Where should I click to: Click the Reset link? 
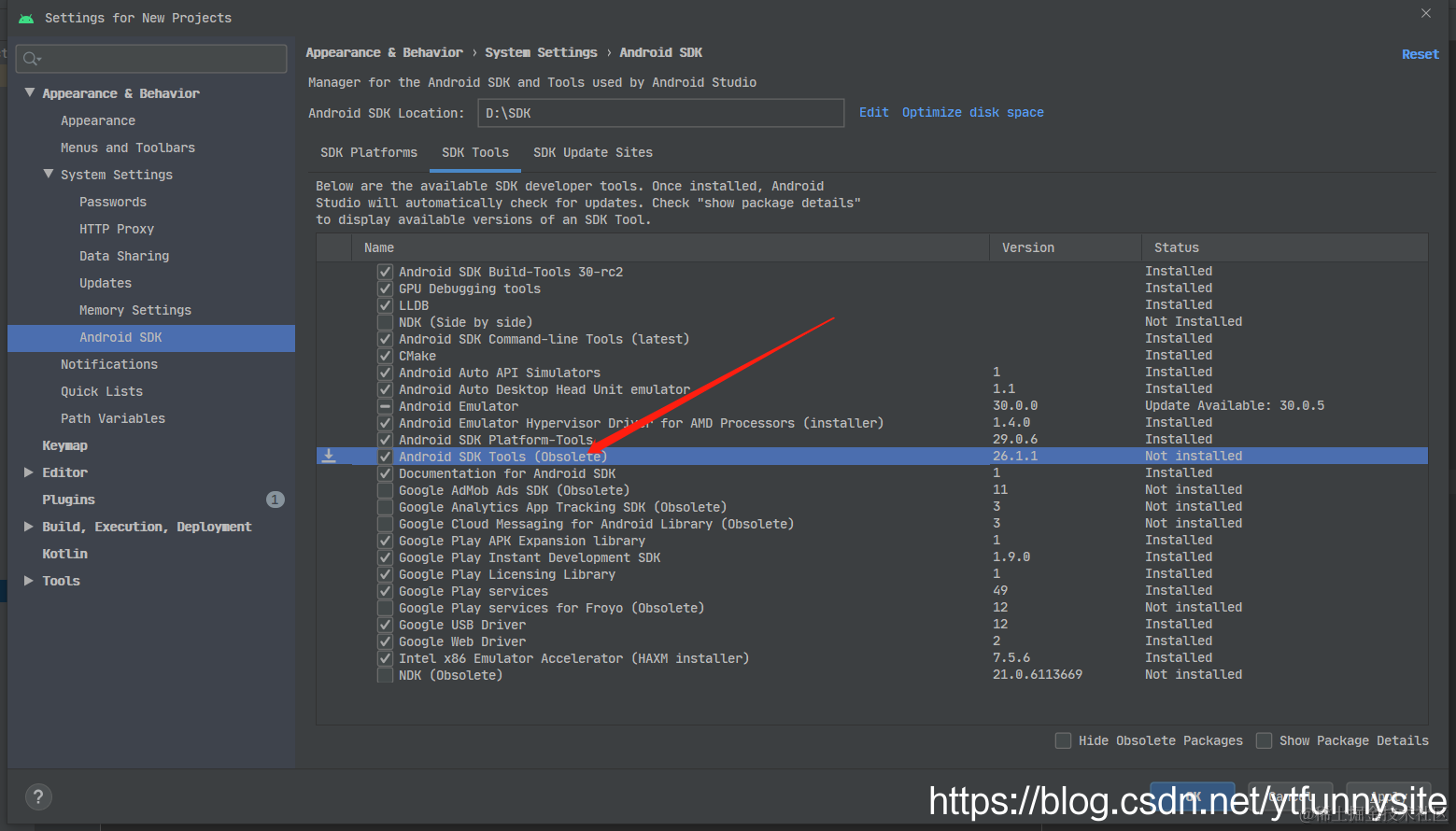[1421, 54]
